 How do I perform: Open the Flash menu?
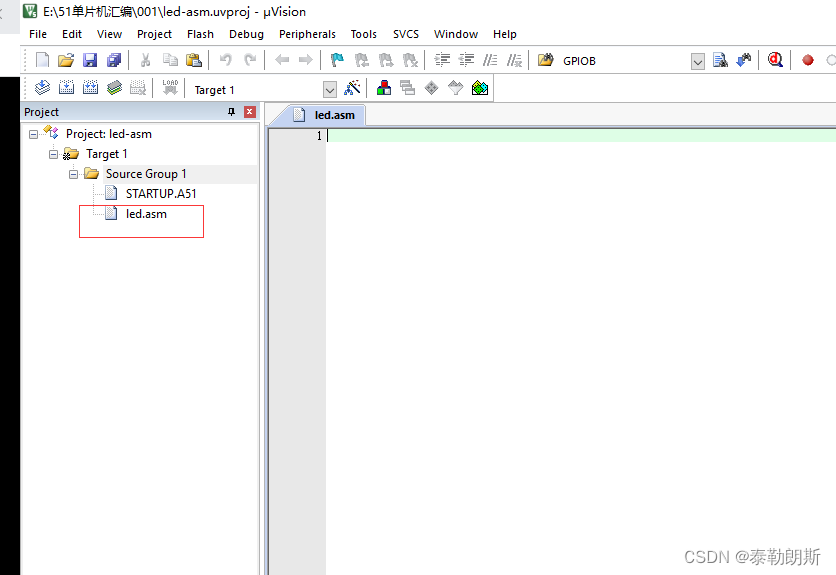click(200, 34)
